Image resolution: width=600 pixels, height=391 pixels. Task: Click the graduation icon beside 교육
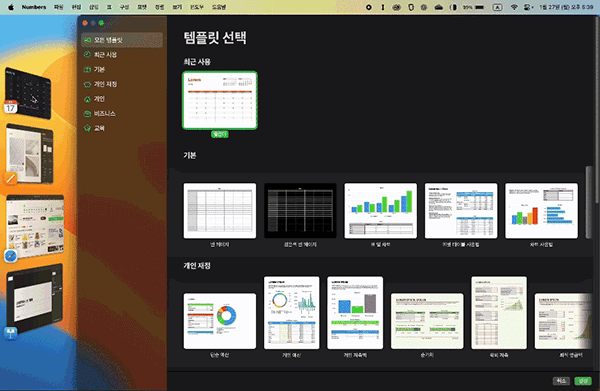pyautogui.click(x=87, y=128)
